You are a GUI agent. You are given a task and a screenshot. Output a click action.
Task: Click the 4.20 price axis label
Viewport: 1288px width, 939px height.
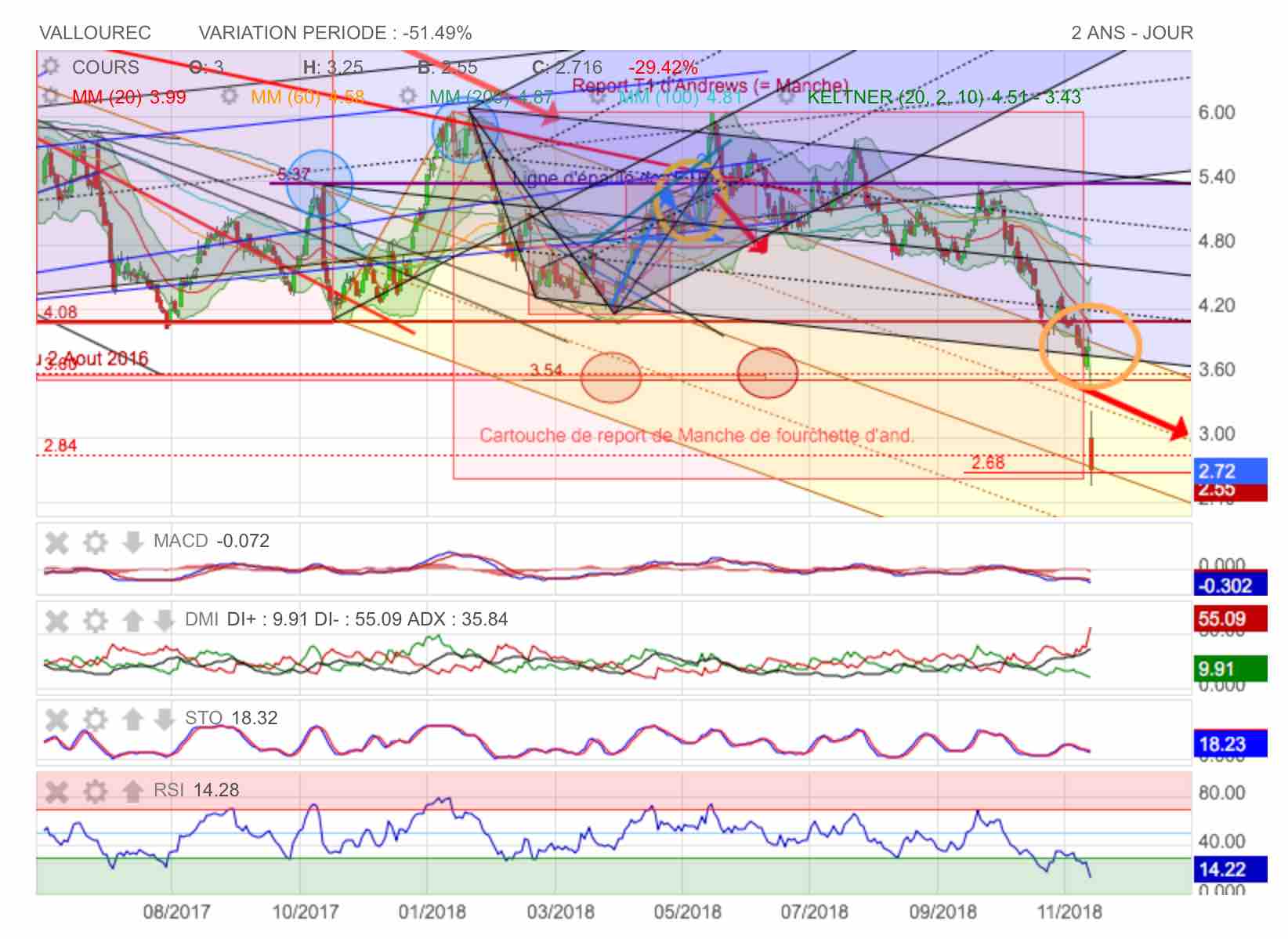click(x=1217, y=306)
